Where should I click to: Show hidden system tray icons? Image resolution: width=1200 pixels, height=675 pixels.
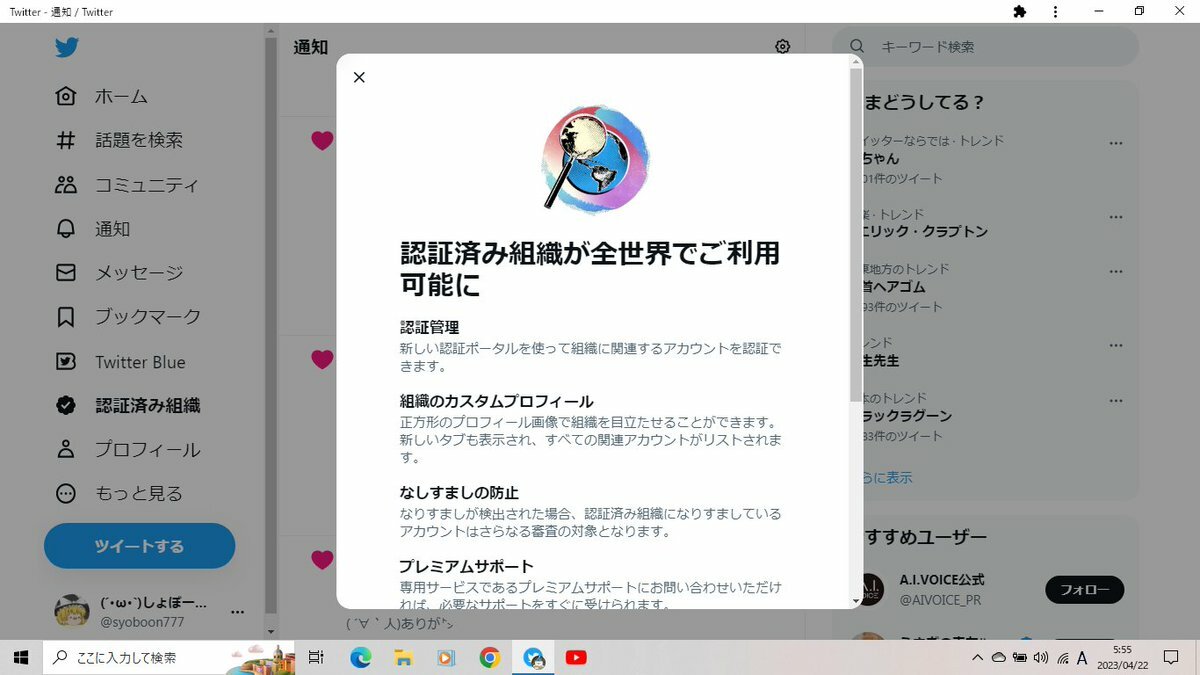click(x=977, y=657)
